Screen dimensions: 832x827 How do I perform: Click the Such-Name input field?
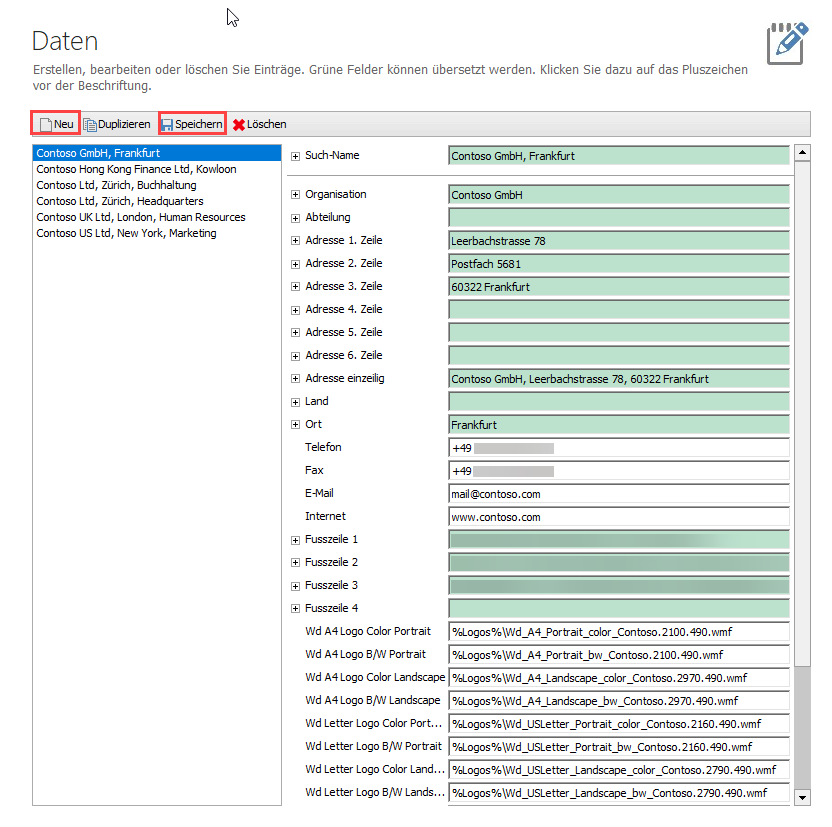619,156
